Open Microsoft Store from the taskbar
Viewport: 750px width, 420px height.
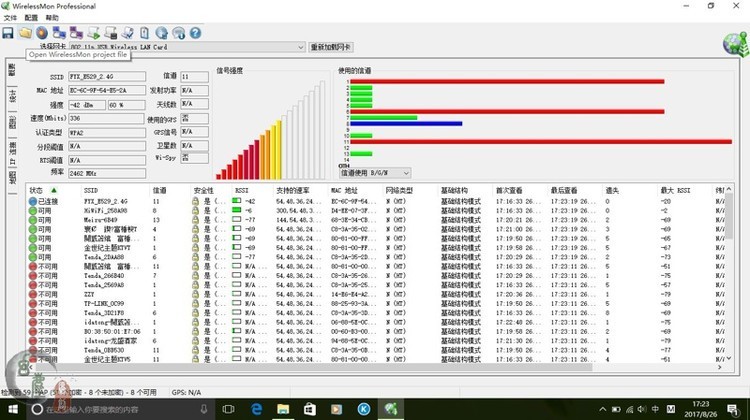point(309,409)
